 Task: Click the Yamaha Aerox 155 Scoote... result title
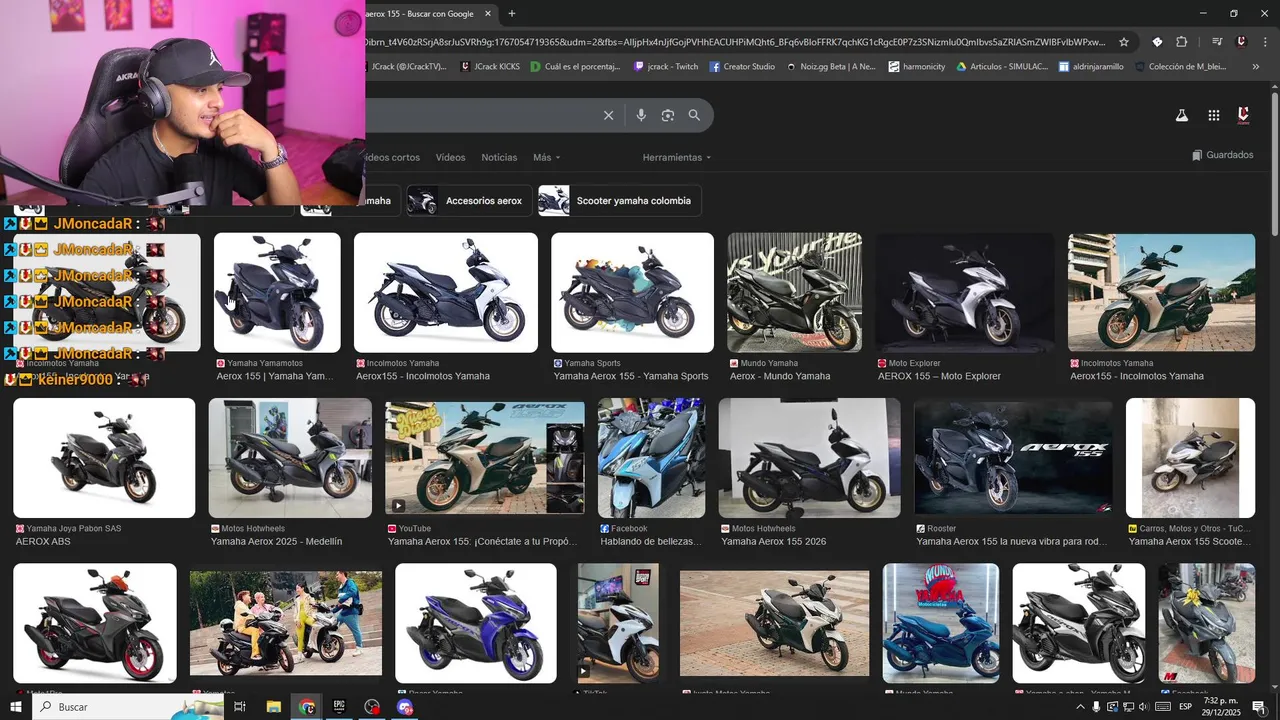click(1190, 541)
